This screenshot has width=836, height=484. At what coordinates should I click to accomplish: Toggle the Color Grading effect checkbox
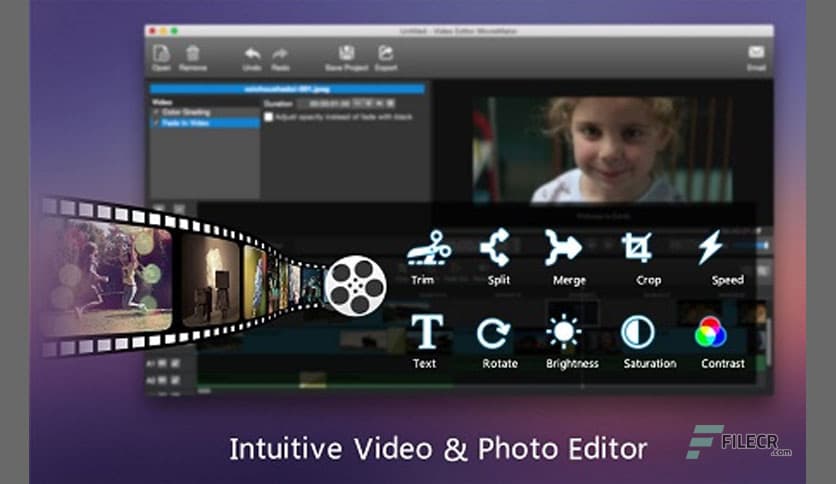pos(156,112)
